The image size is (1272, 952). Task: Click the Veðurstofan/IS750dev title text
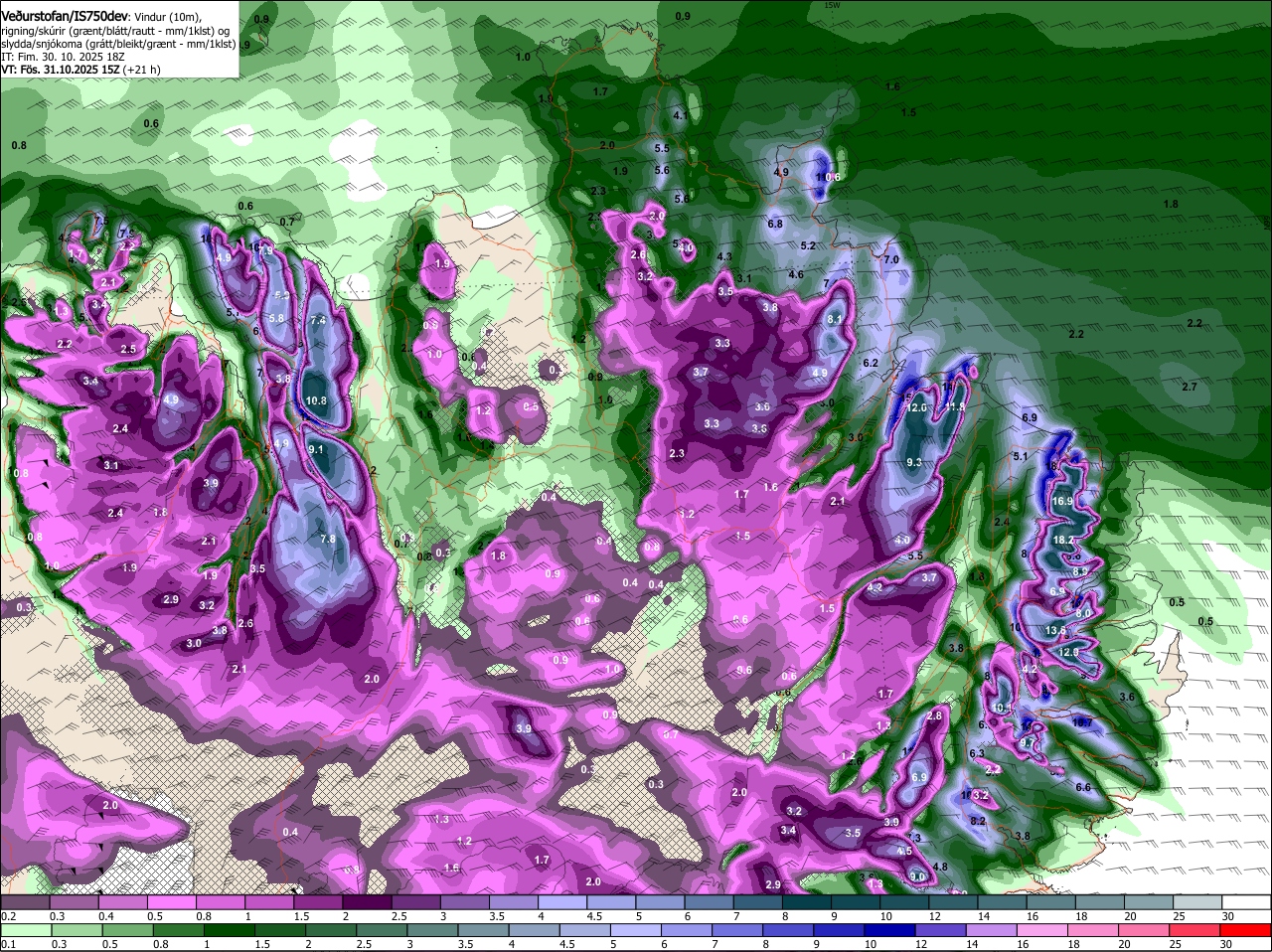click(x=64, y=16)
